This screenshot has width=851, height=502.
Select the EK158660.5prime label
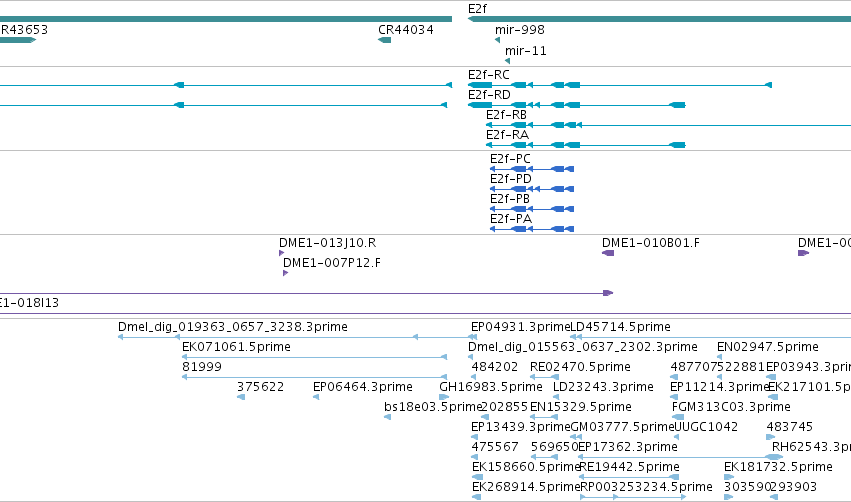click(x=526, y=468)
